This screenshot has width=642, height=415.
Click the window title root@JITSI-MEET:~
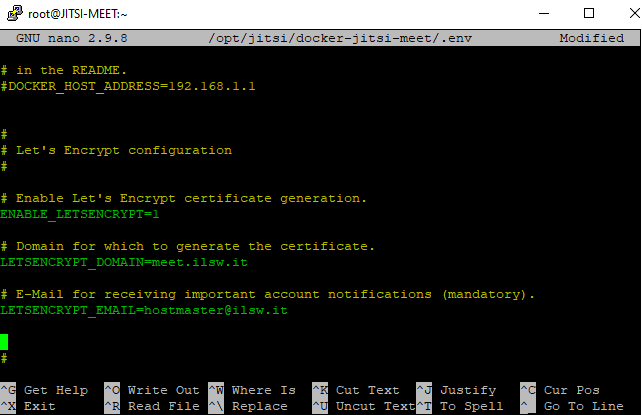[x=78, y=14]
